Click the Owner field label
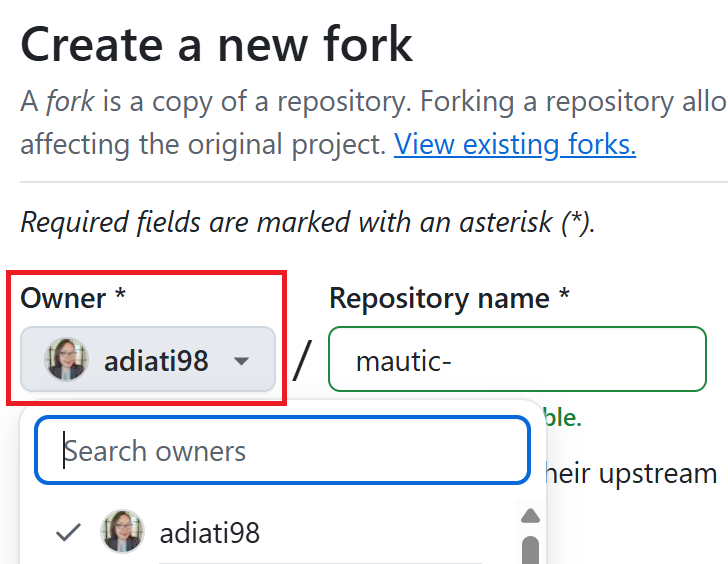The height and width of the screenshot is (564, 728). [73, 298]
